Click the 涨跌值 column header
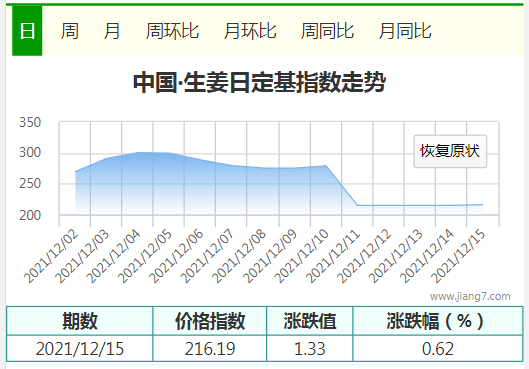Screen dimensions: 529x369 pos(310,321)
